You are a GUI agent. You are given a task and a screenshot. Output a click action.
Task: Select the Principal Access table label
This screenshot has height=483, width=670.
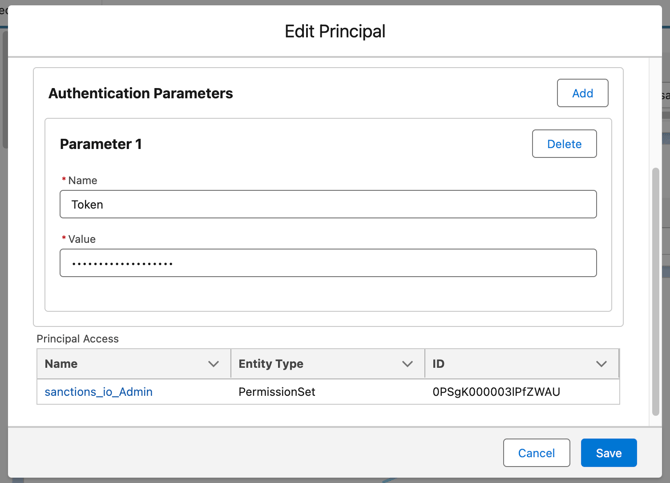[77, 339]
